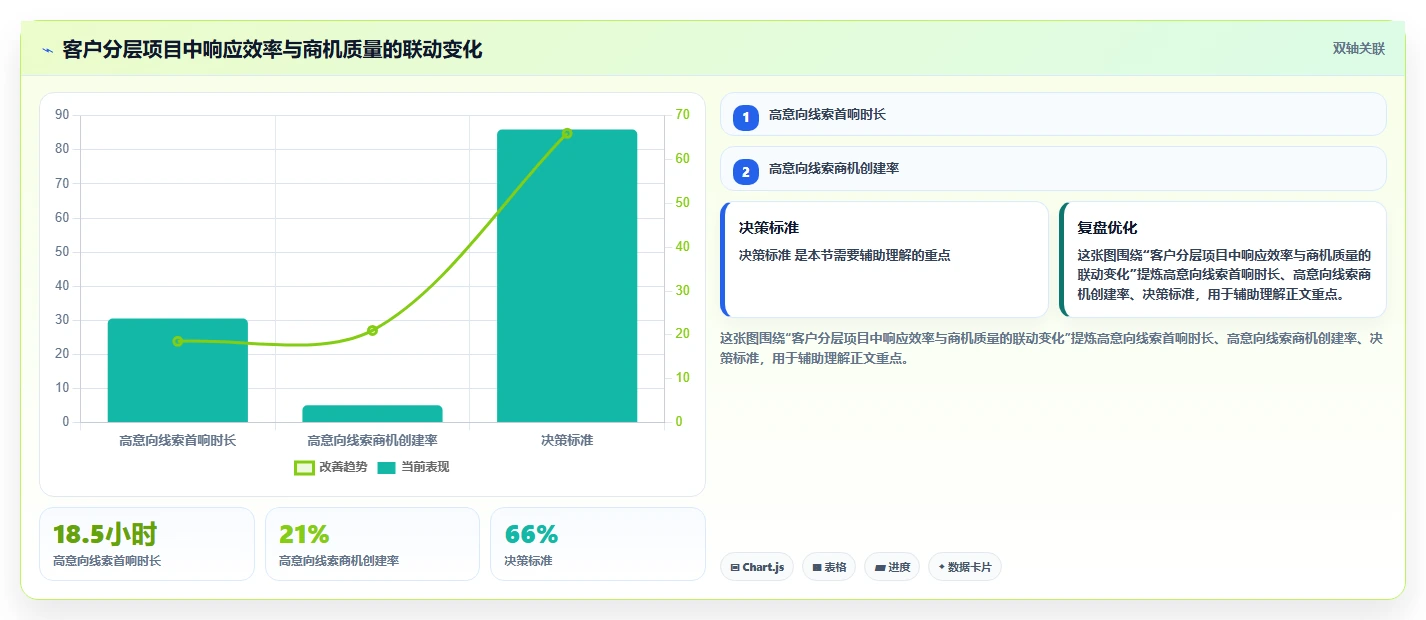Click the icon inside Chart.js chip

[x=735, y=567]
